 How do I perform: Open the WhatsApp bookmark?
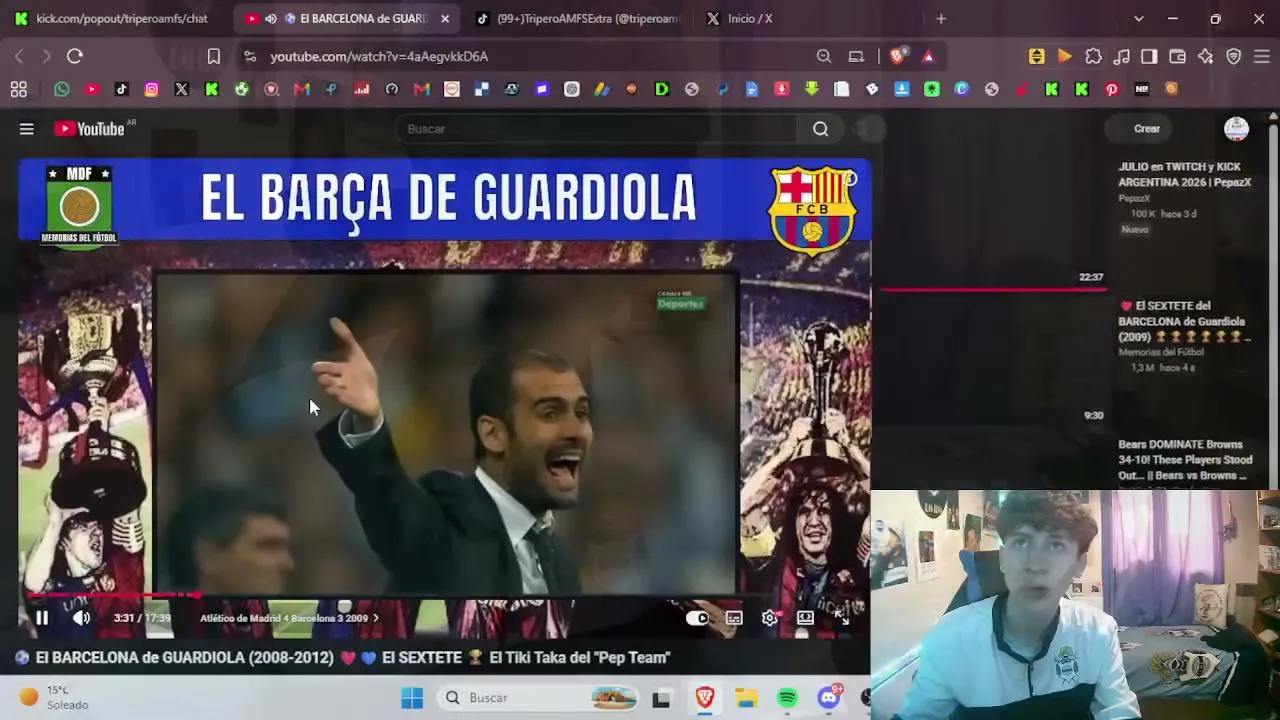[x=62, y=90]
